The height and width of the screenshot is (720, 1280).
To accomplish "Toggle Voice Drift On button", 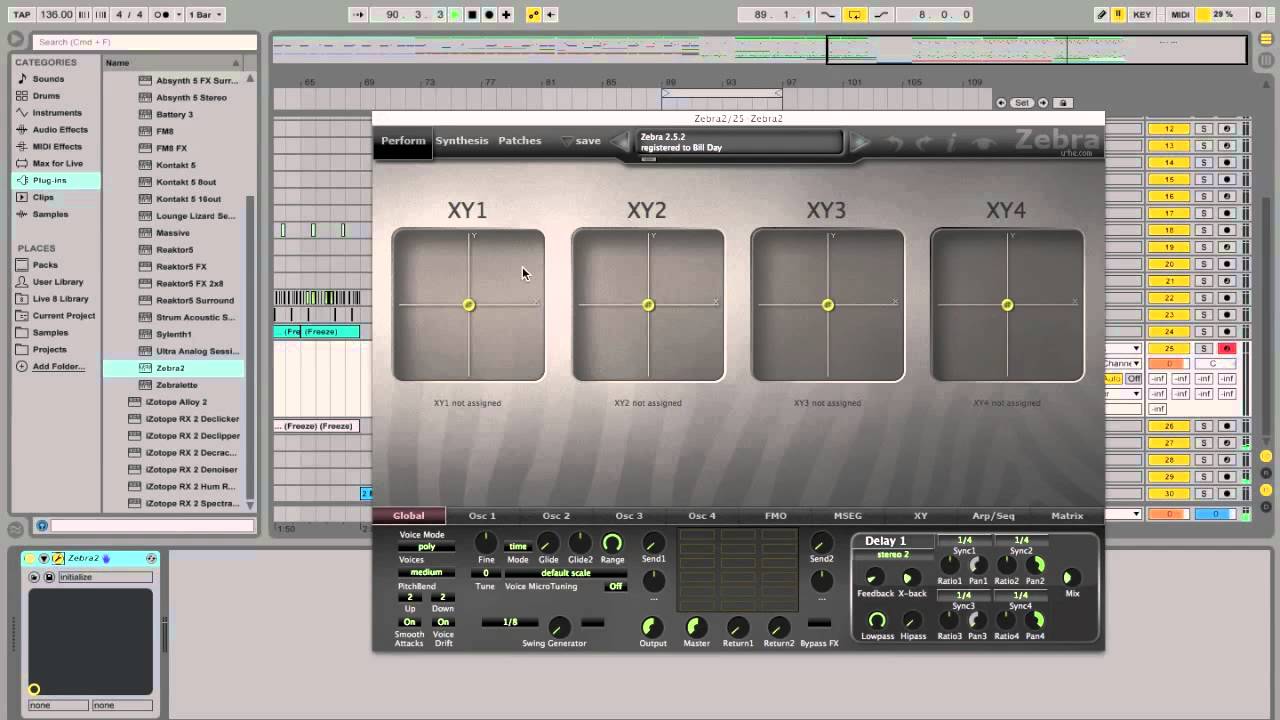I will pyautogui.click(x=443, y=622).
